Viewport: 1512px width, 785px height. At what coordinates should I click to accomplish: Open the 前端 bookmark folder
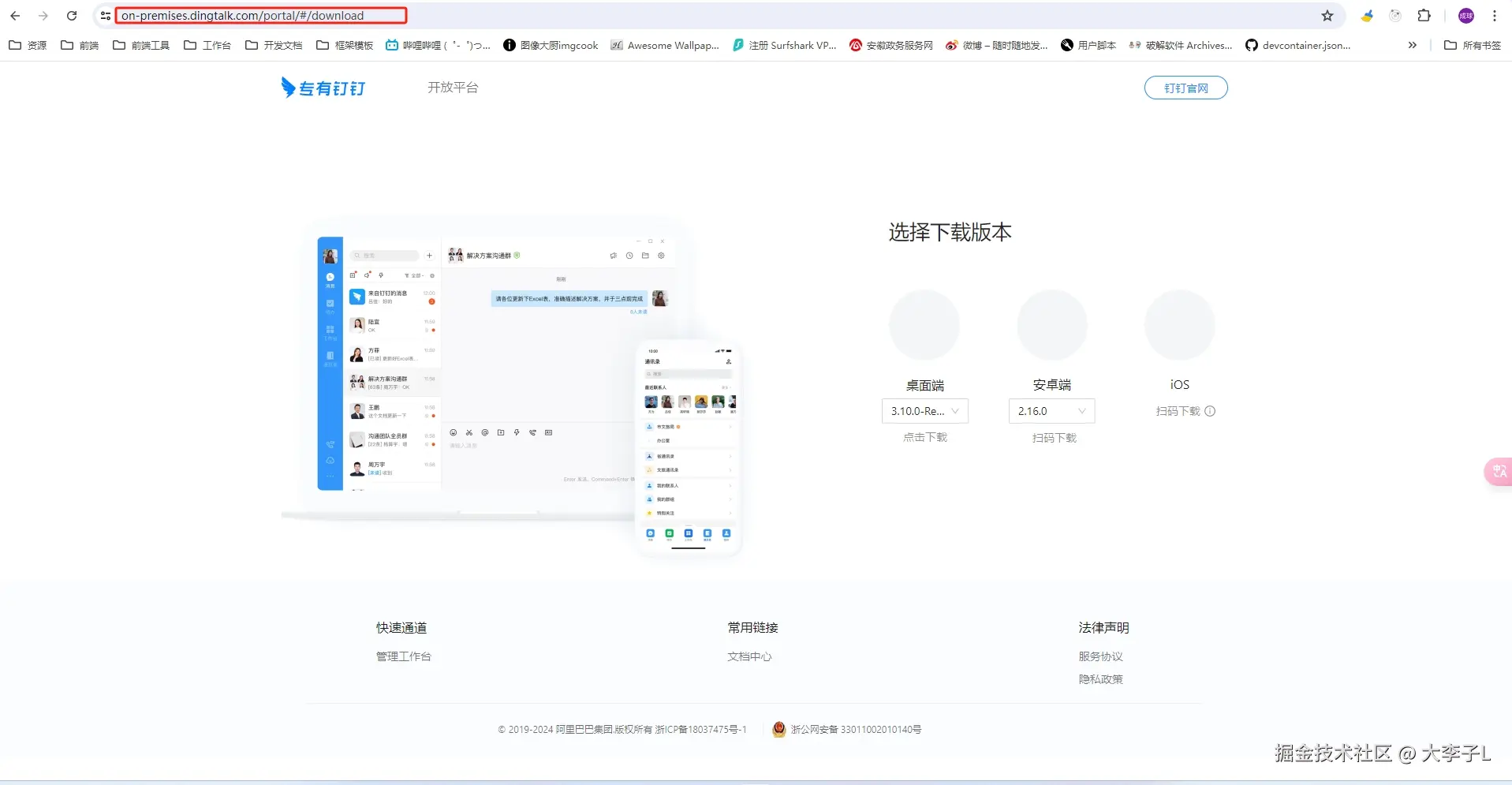coord(80,46)
